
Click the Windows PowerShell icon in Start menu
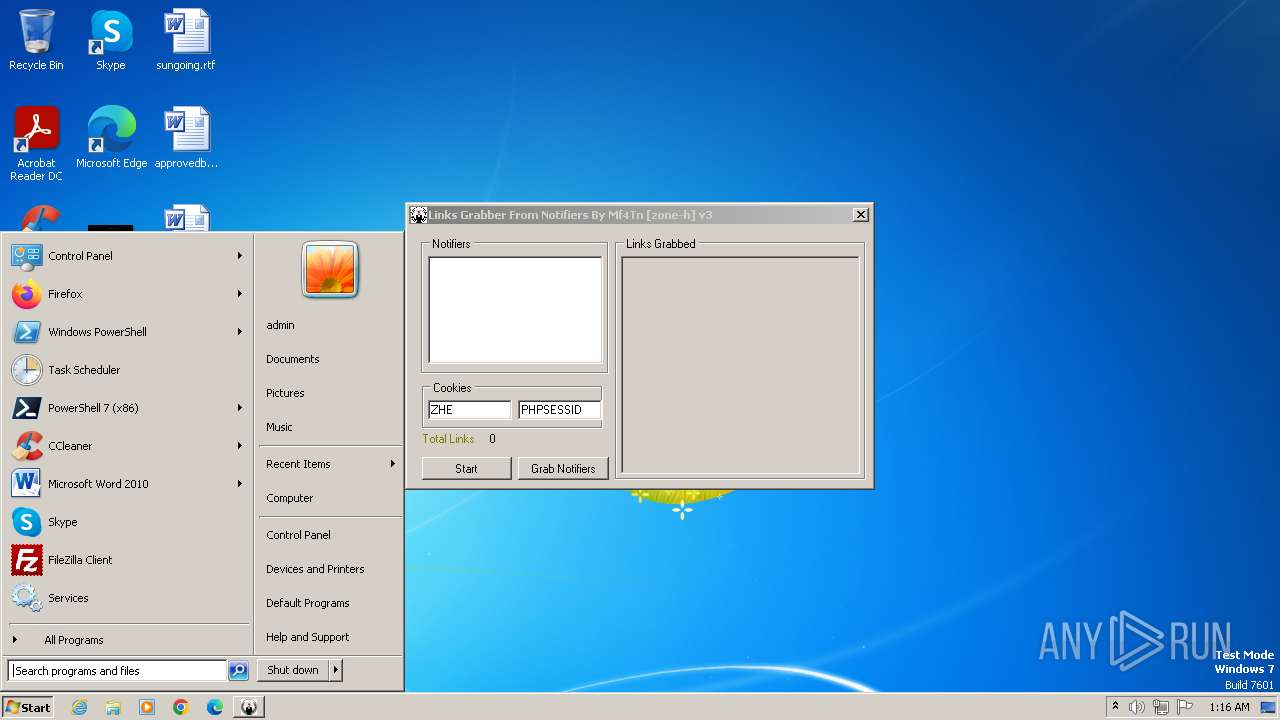click(x=27, y=332)
